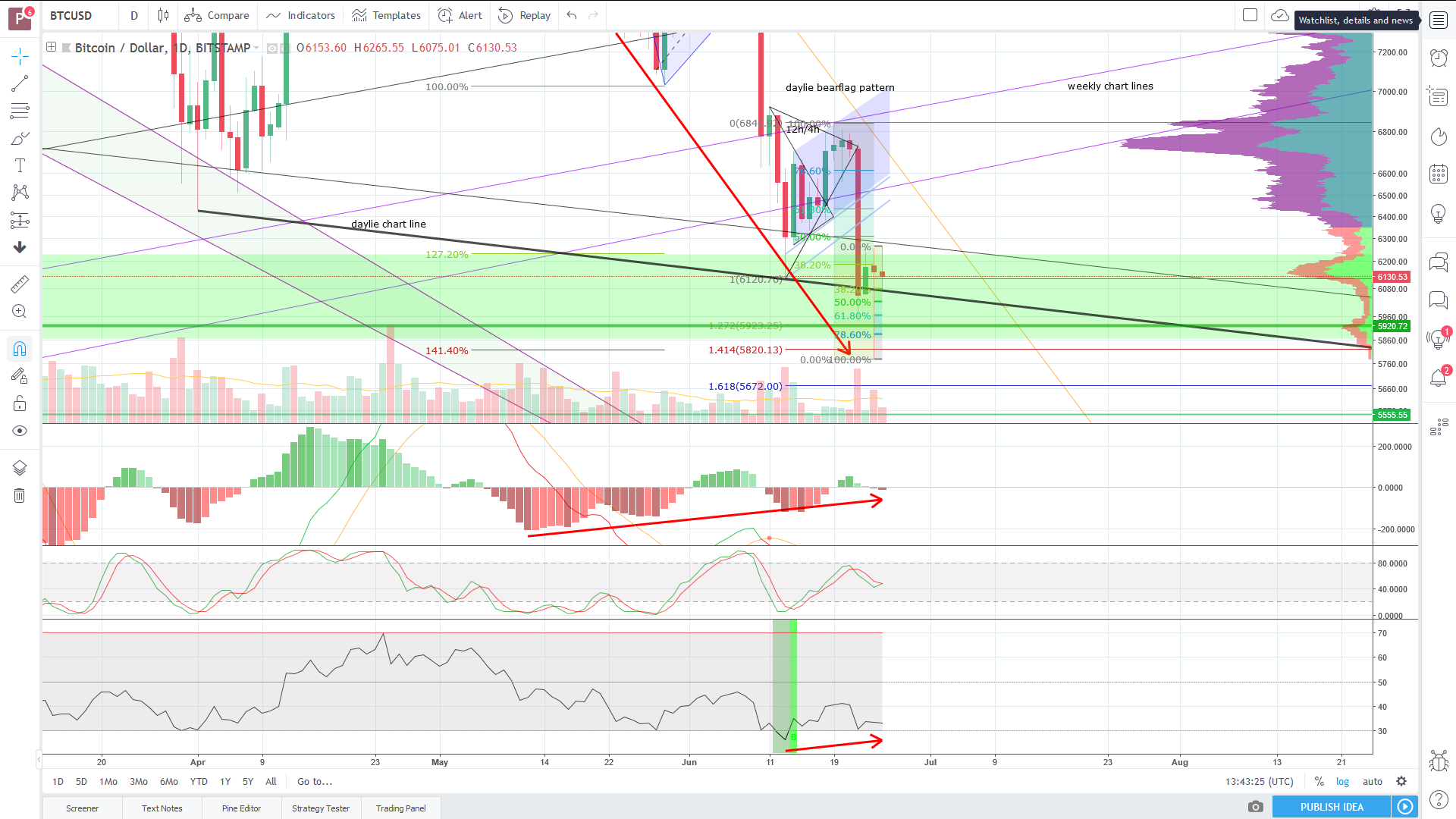Select the text annotation tool
The height and width of the screenshot is (819, 1456).
(20, 165)
